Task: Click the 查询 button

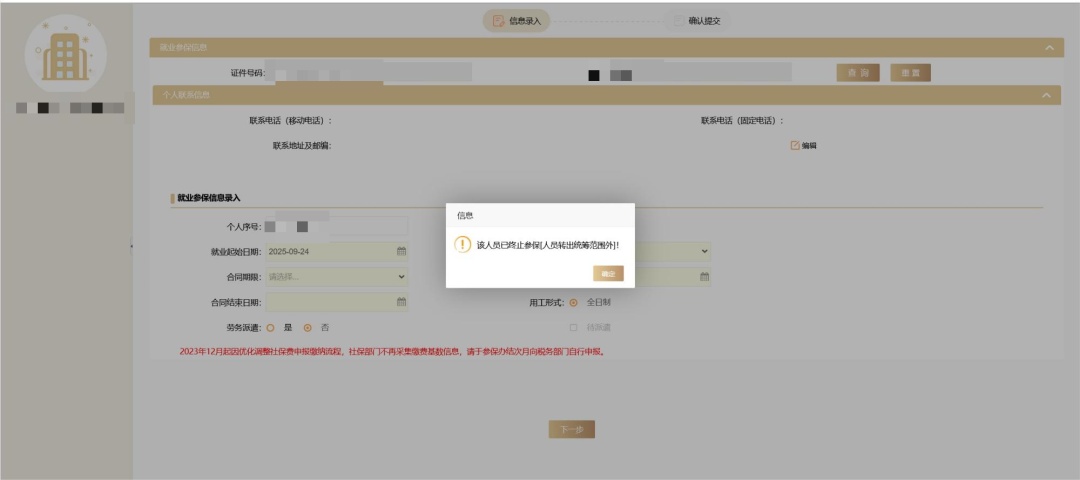Action: (858, 73)
